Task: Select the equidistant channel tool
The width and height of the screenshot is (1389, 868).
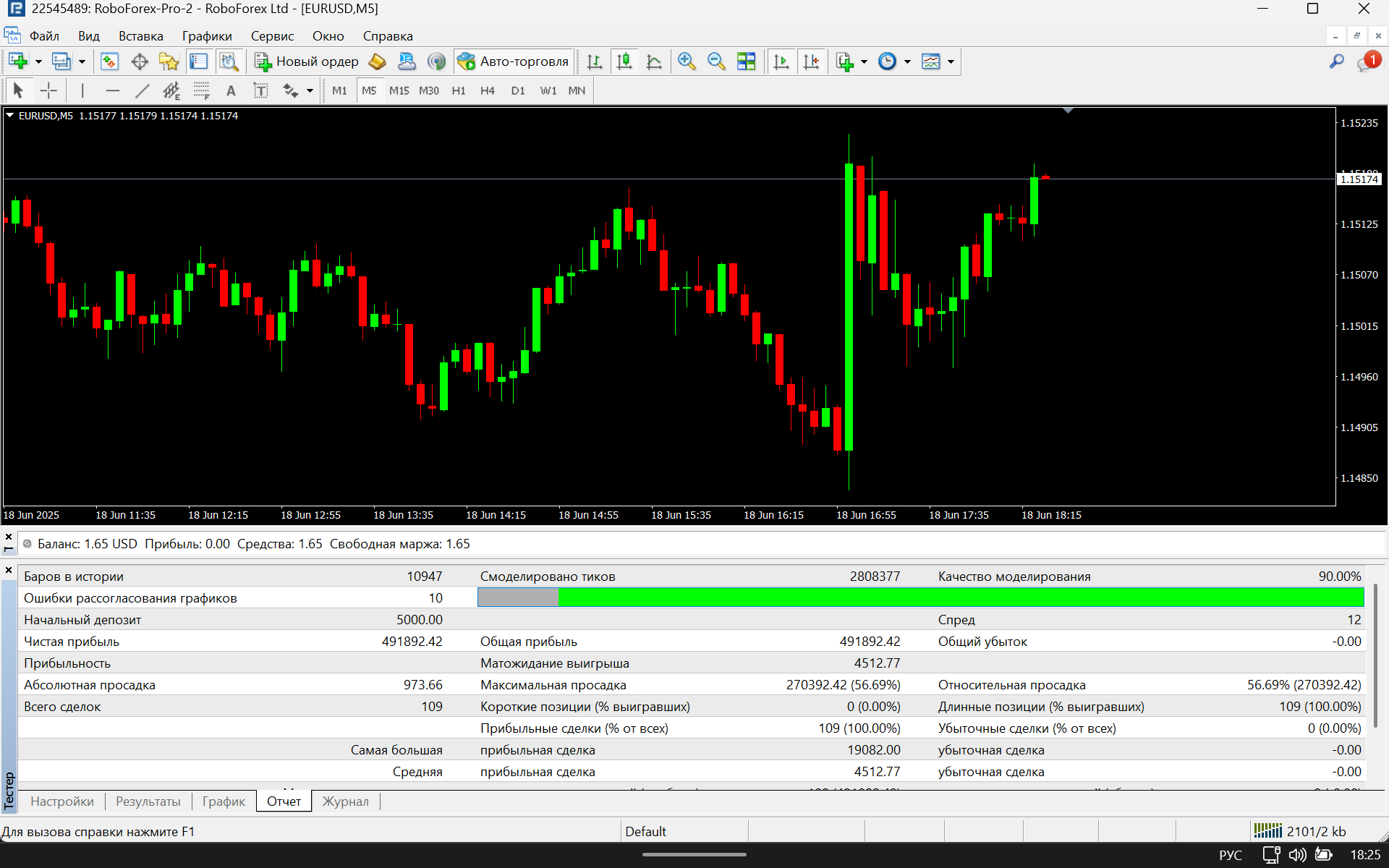Action: (x=171, y=90)
